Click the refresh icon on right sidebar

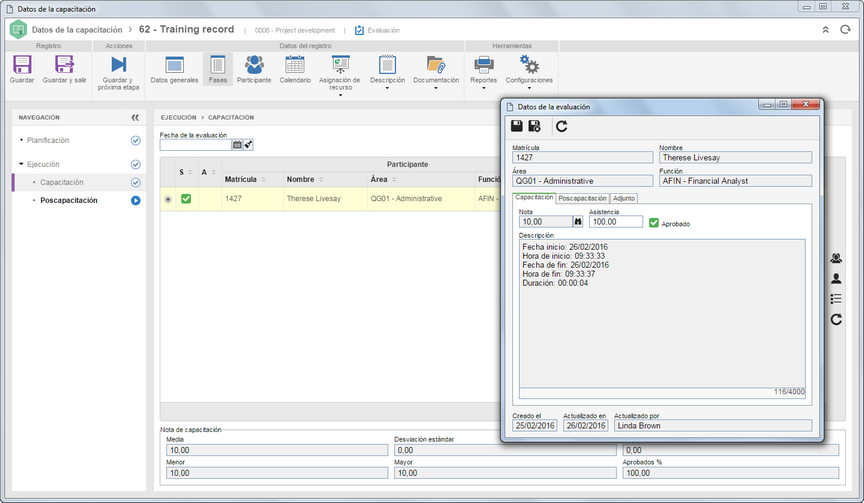tap(836, 319)
